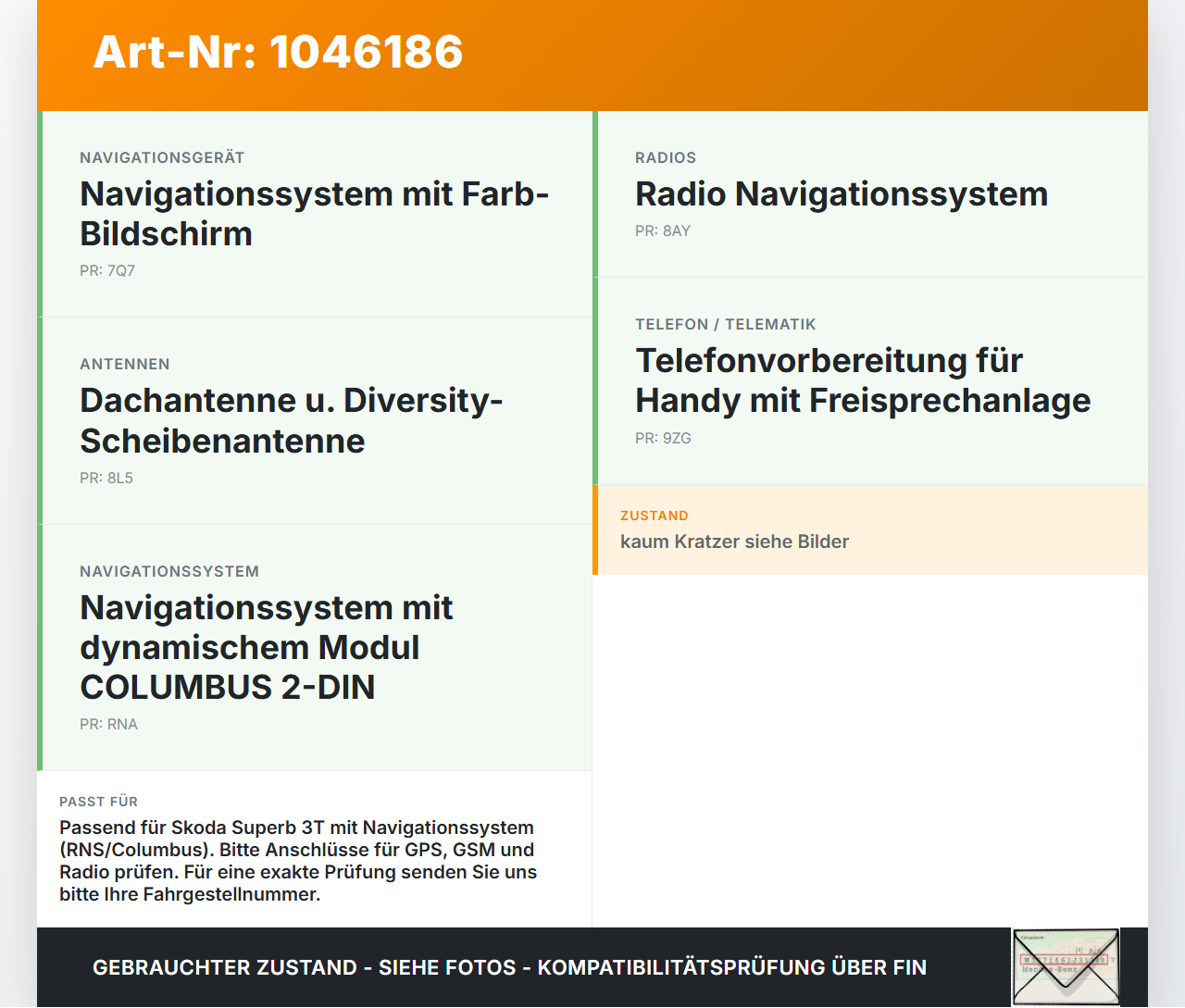
Task: Select the COLUMBUS 2-DIN navigation entry
Action: coord(266,647)
